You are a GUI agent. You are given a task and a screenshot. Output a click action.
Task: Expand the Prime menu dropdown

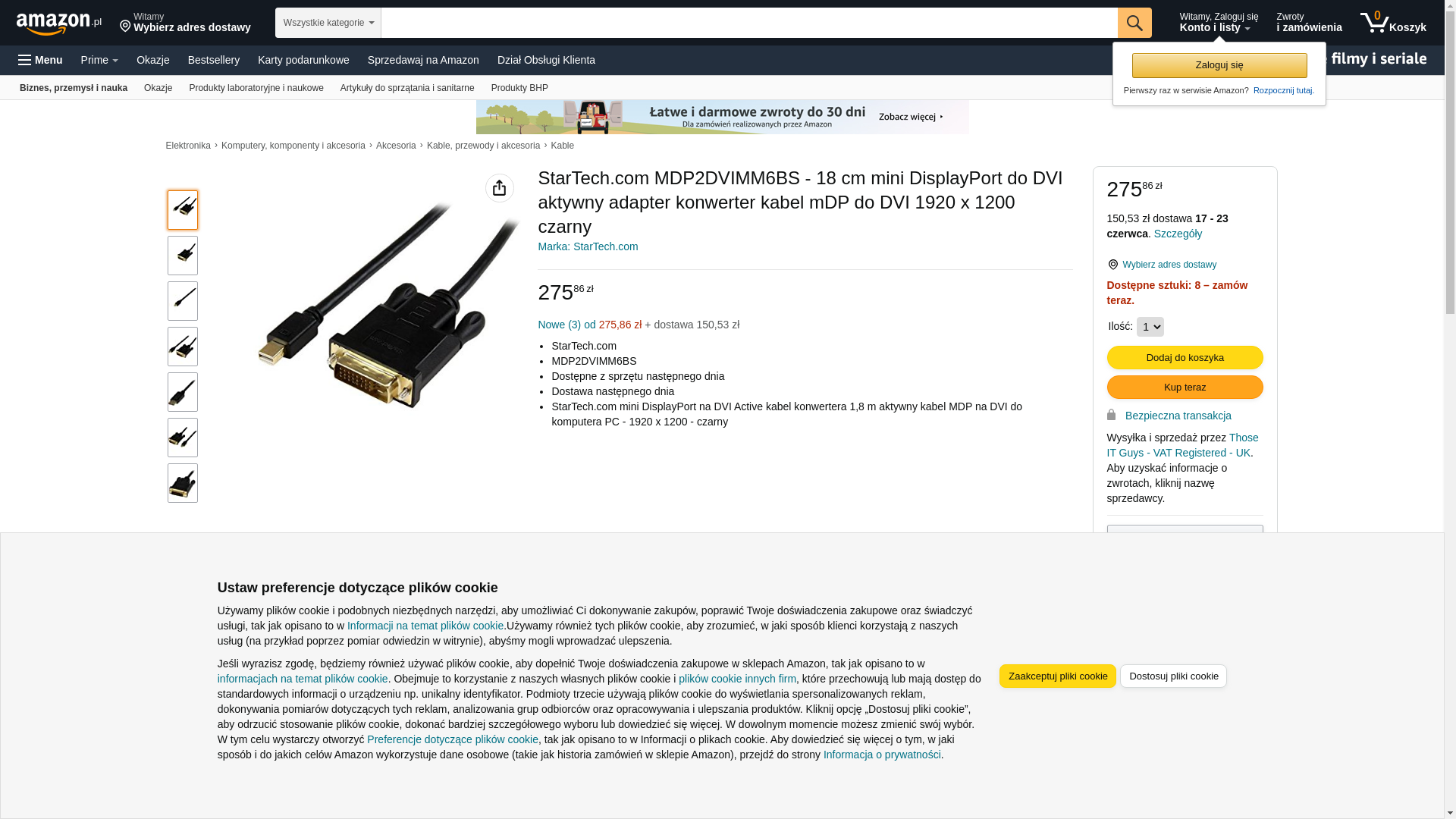(99, 60)
